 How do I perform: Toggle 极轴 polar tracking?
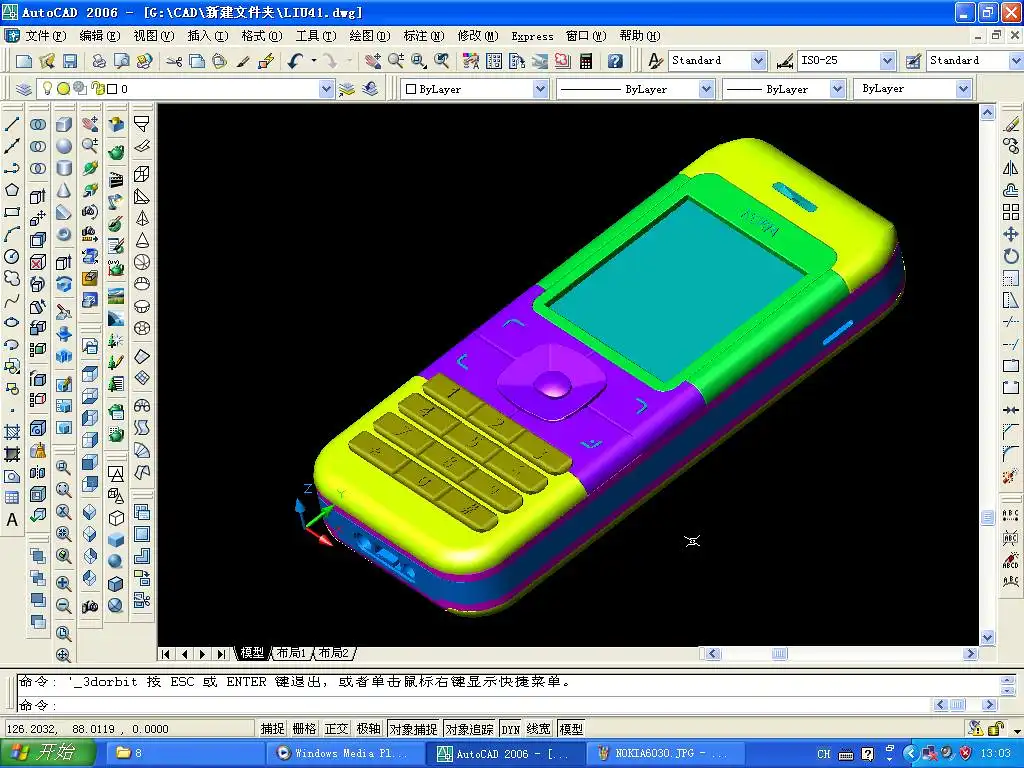click(368, 728)
